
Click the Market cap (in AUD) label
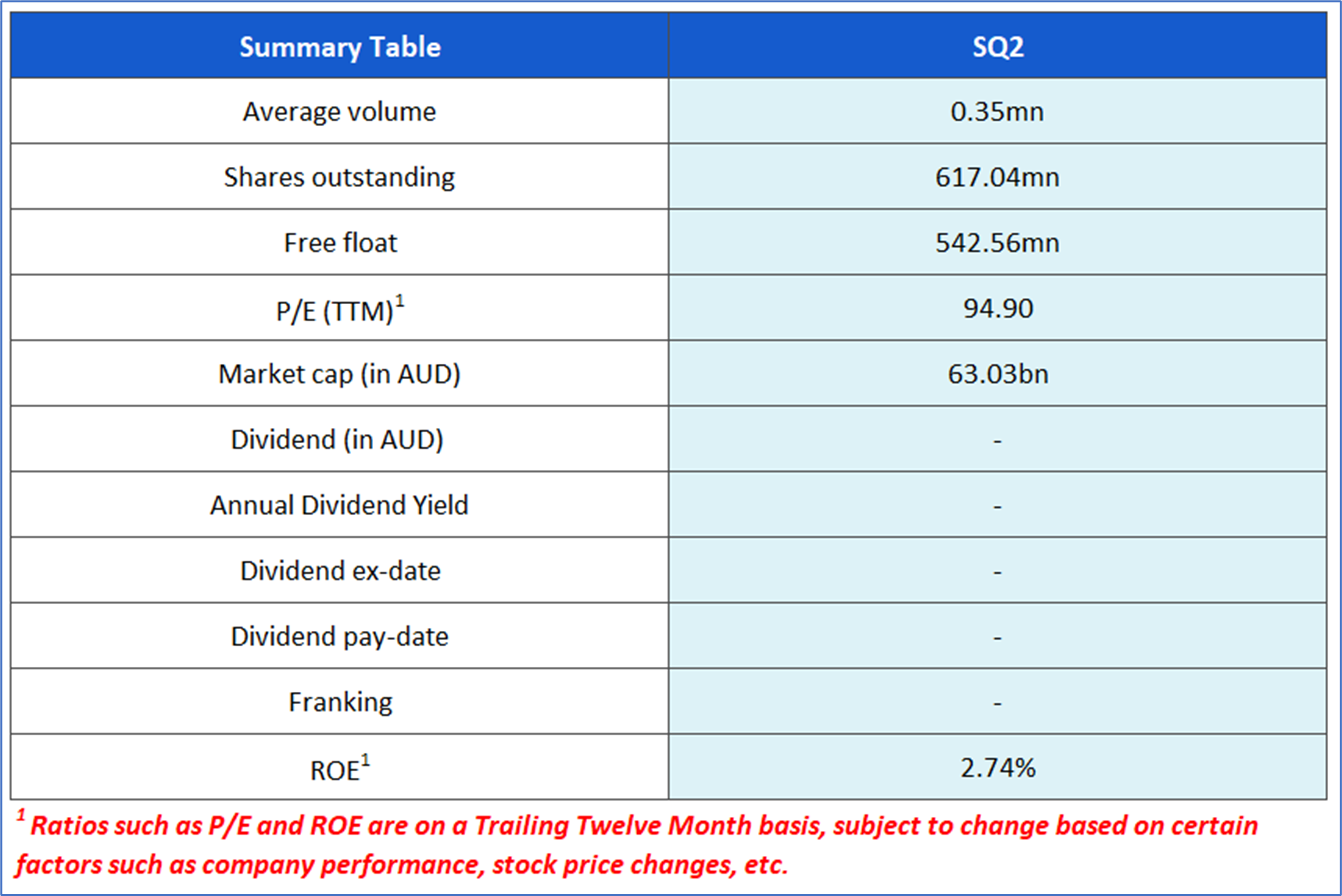[x=339, y=374]
